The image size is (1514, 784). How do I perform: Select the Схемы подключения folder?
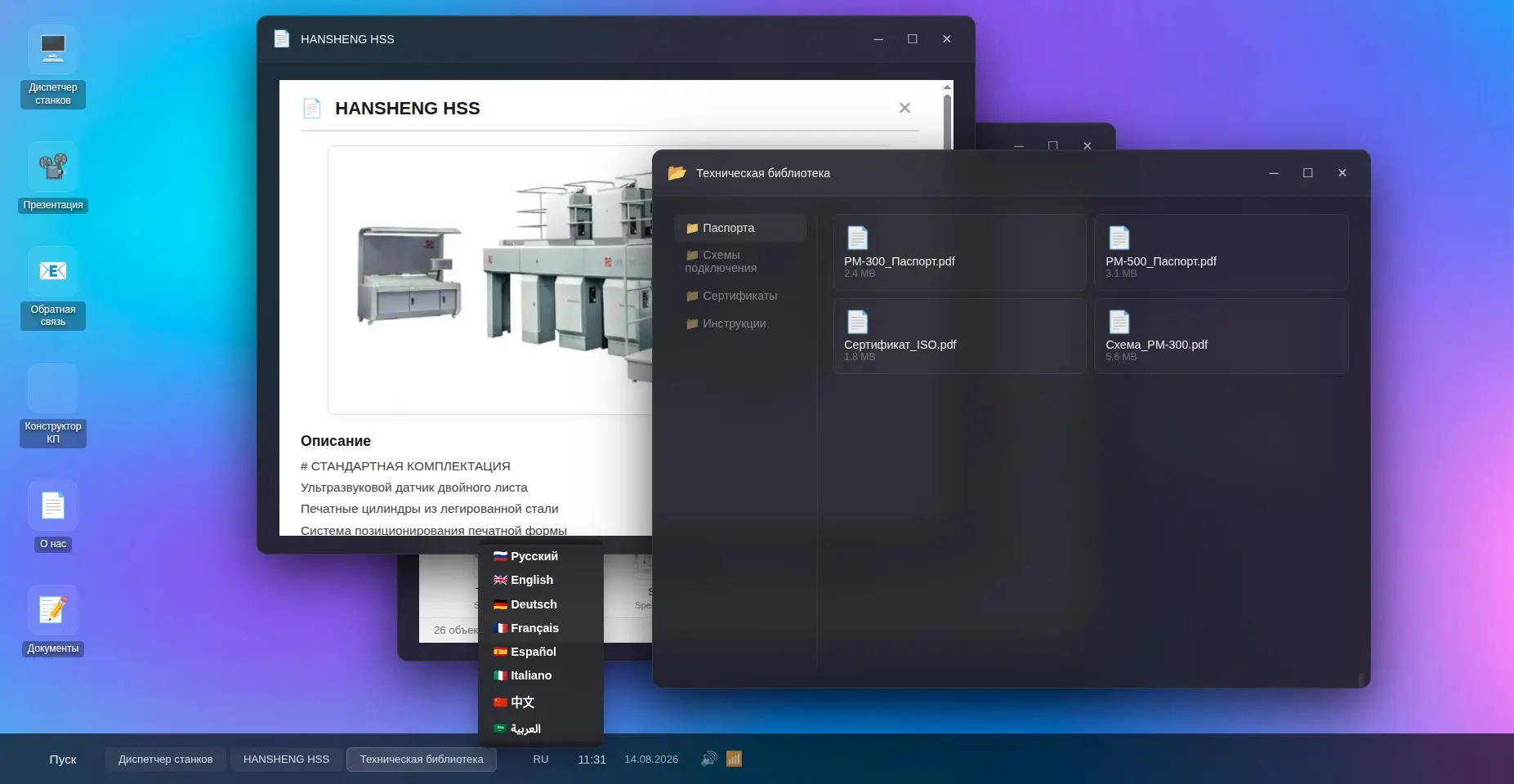740,261
